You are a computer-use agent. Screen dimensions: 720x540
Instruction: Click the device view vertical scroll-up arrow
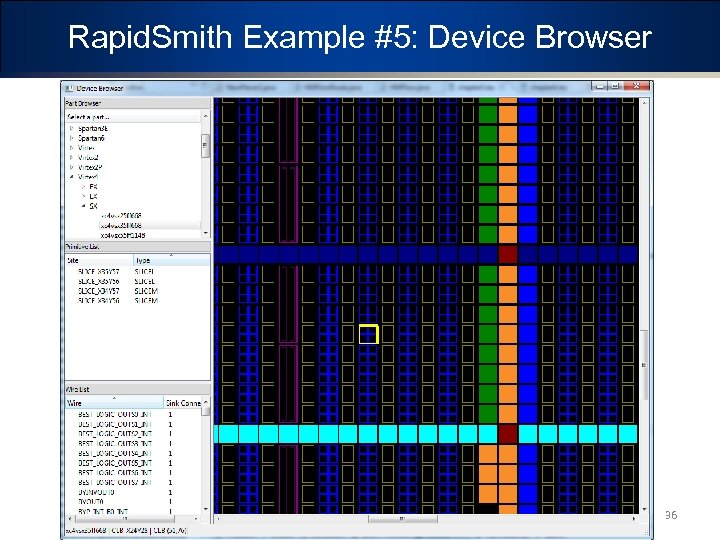[x=644, y=102]
